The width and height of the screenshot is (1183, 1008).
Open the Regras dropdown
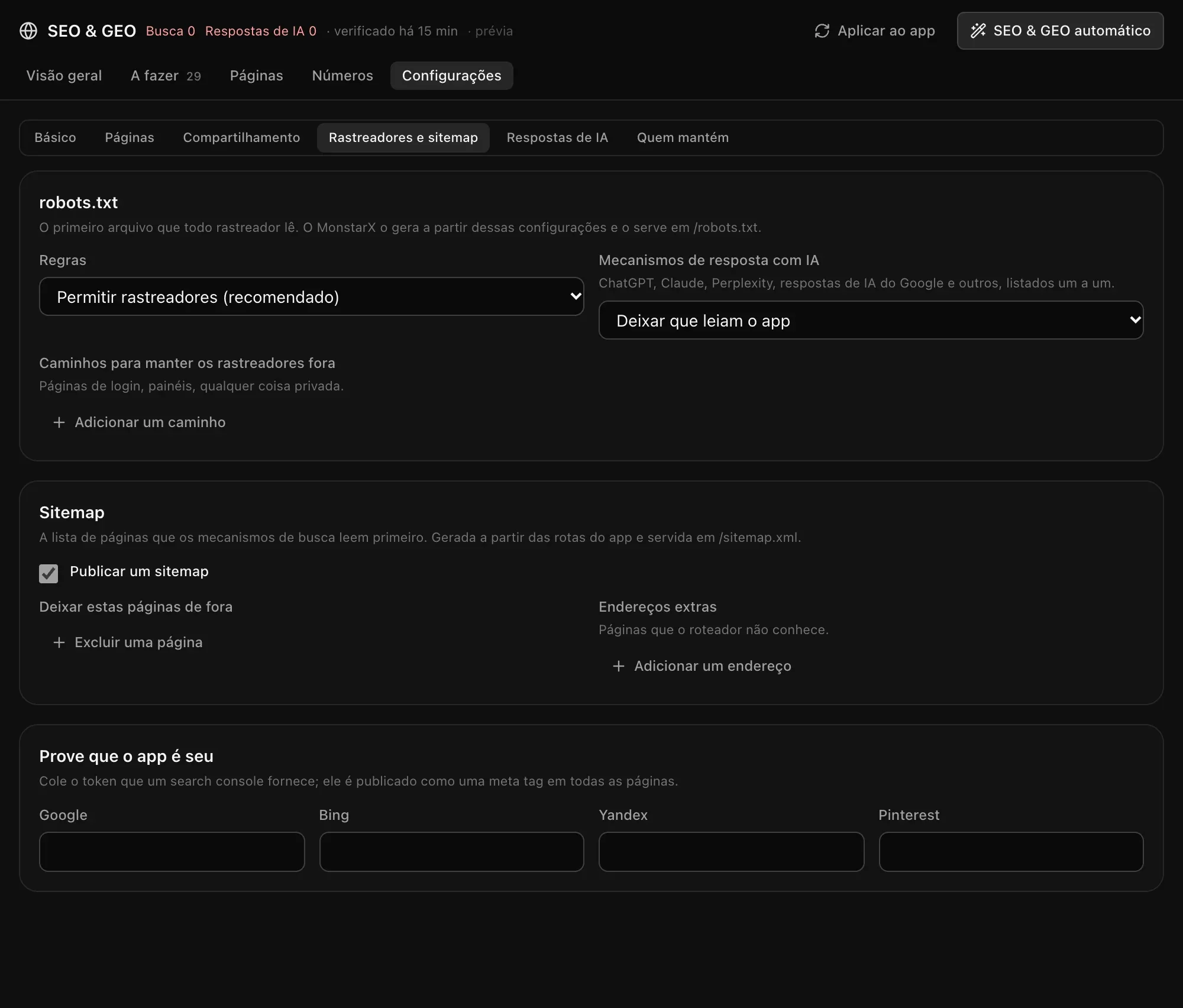(x=312, y=296)
